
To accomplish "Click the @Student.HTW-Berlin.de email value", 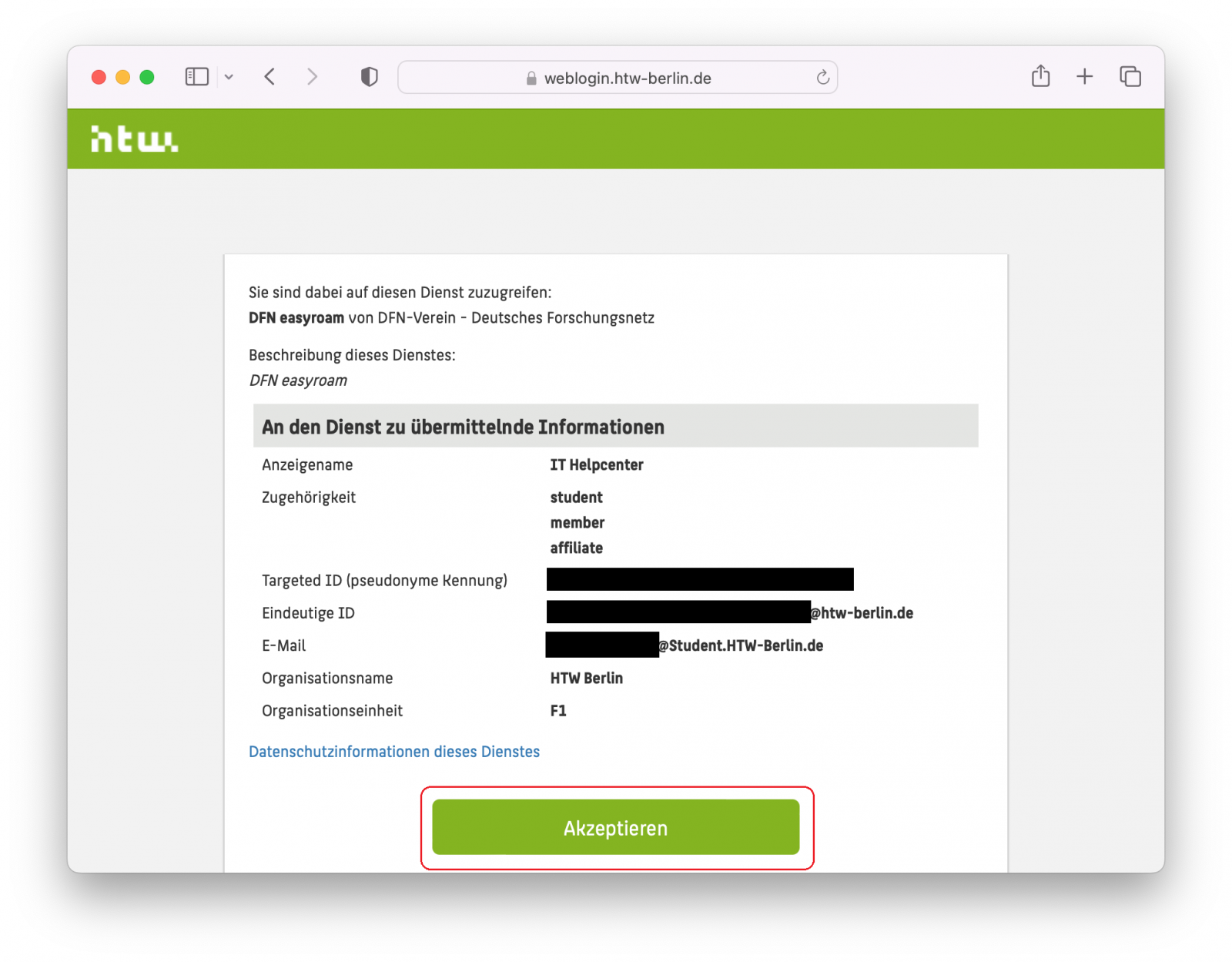I will (741, 646).
